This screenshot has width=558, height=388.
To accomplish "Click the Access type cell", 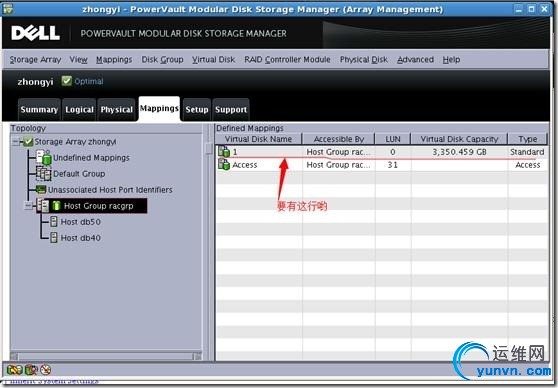I will [x=528, y=165].
